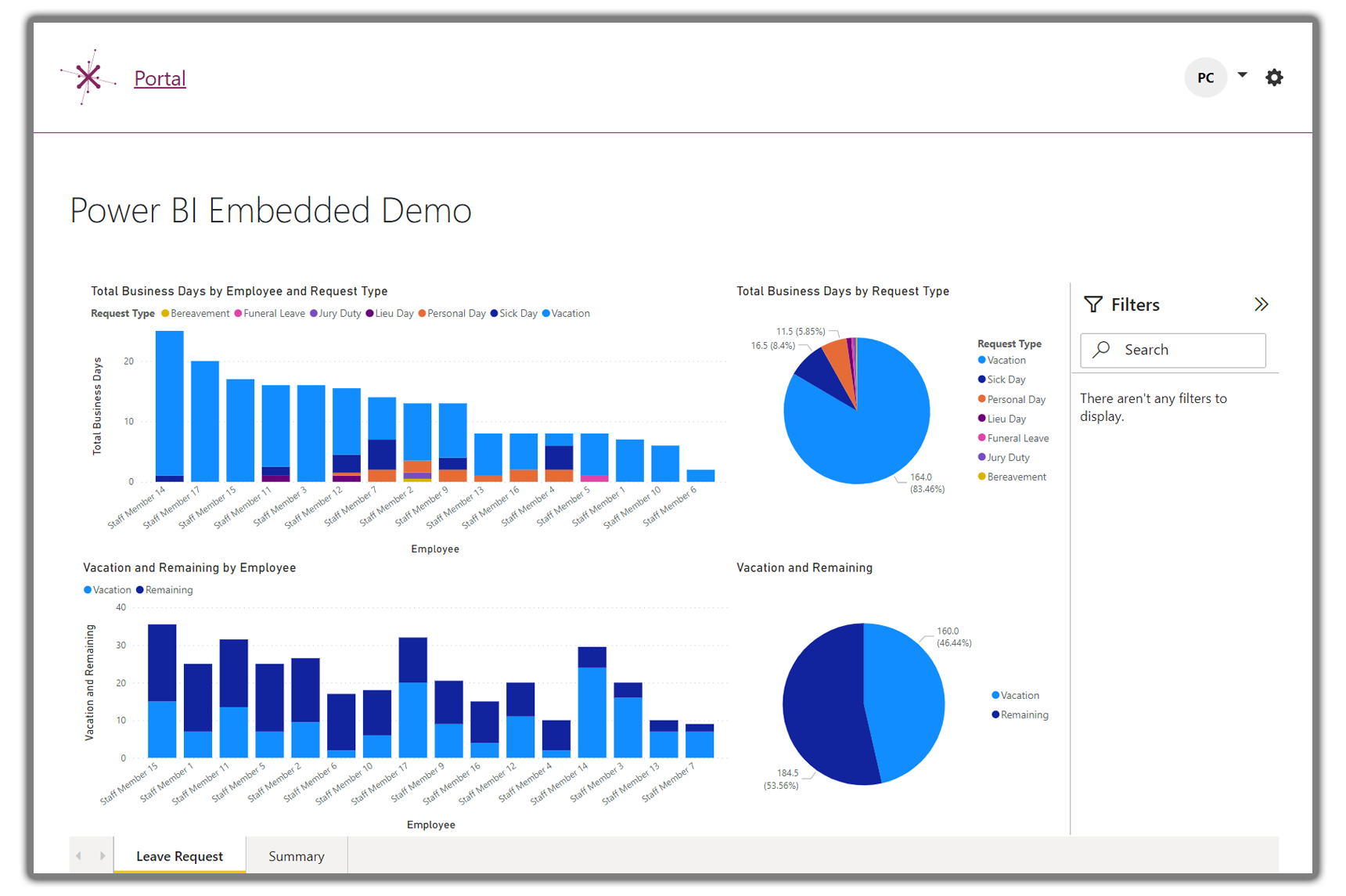1346x896 pixels.
Task: Select Personal Day in bar chart legend
Action: (452, 314)
